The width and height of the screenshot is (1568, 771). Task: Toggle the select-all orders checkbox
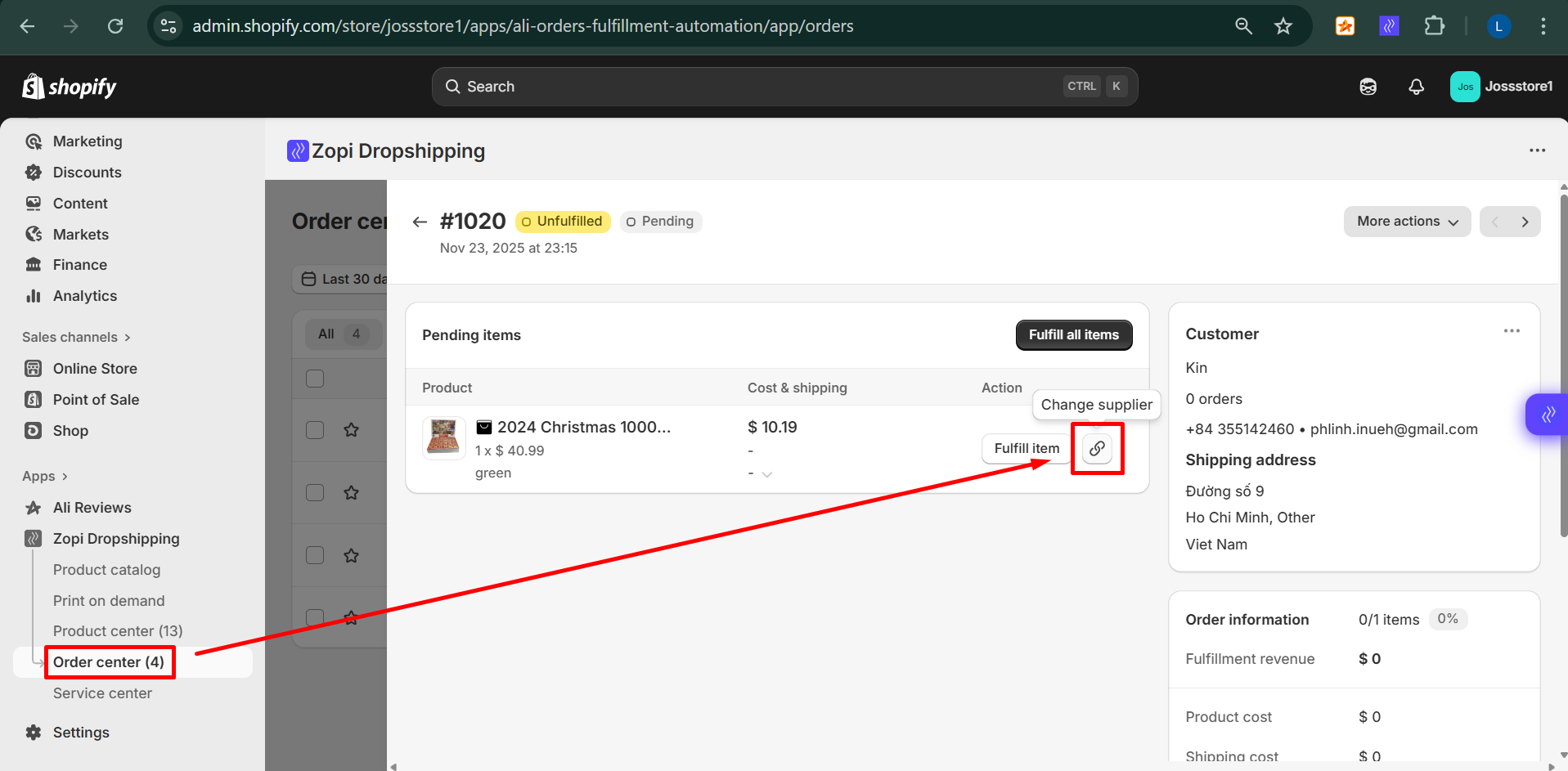coord(315,379)
